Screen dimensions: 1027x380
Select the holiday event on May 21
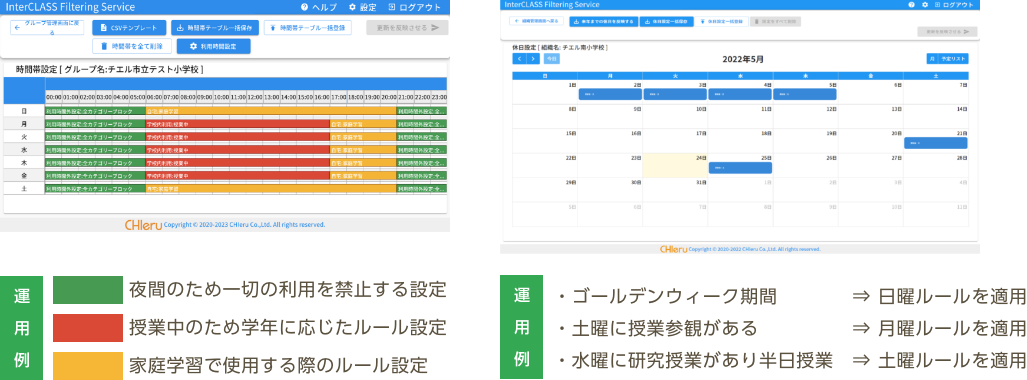pyautogui.click(x=935, y=143)
